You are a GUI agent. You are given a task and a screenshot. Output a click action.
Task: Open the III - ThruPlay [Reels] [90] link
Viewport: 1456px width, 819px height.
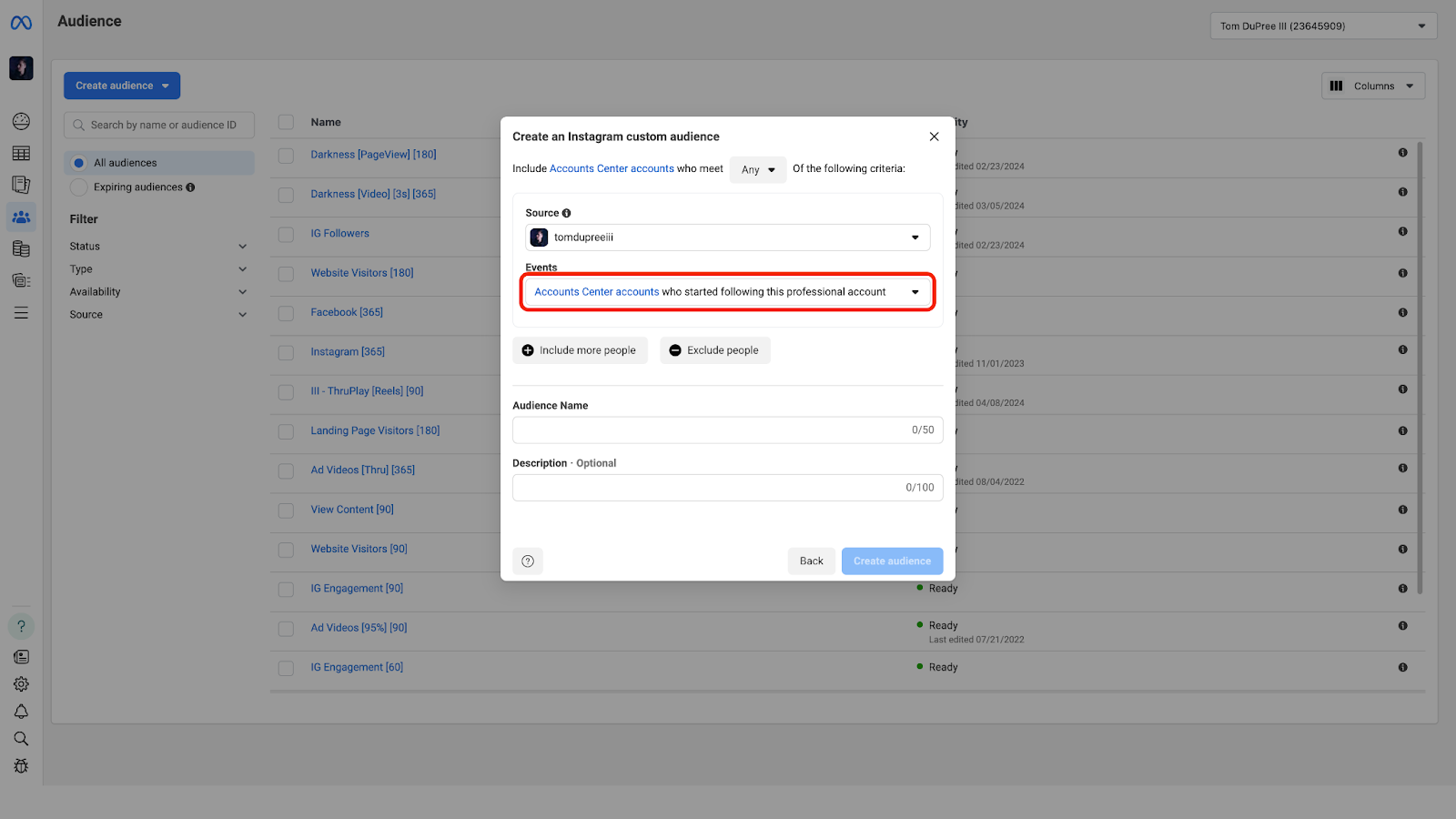[367, 391]
